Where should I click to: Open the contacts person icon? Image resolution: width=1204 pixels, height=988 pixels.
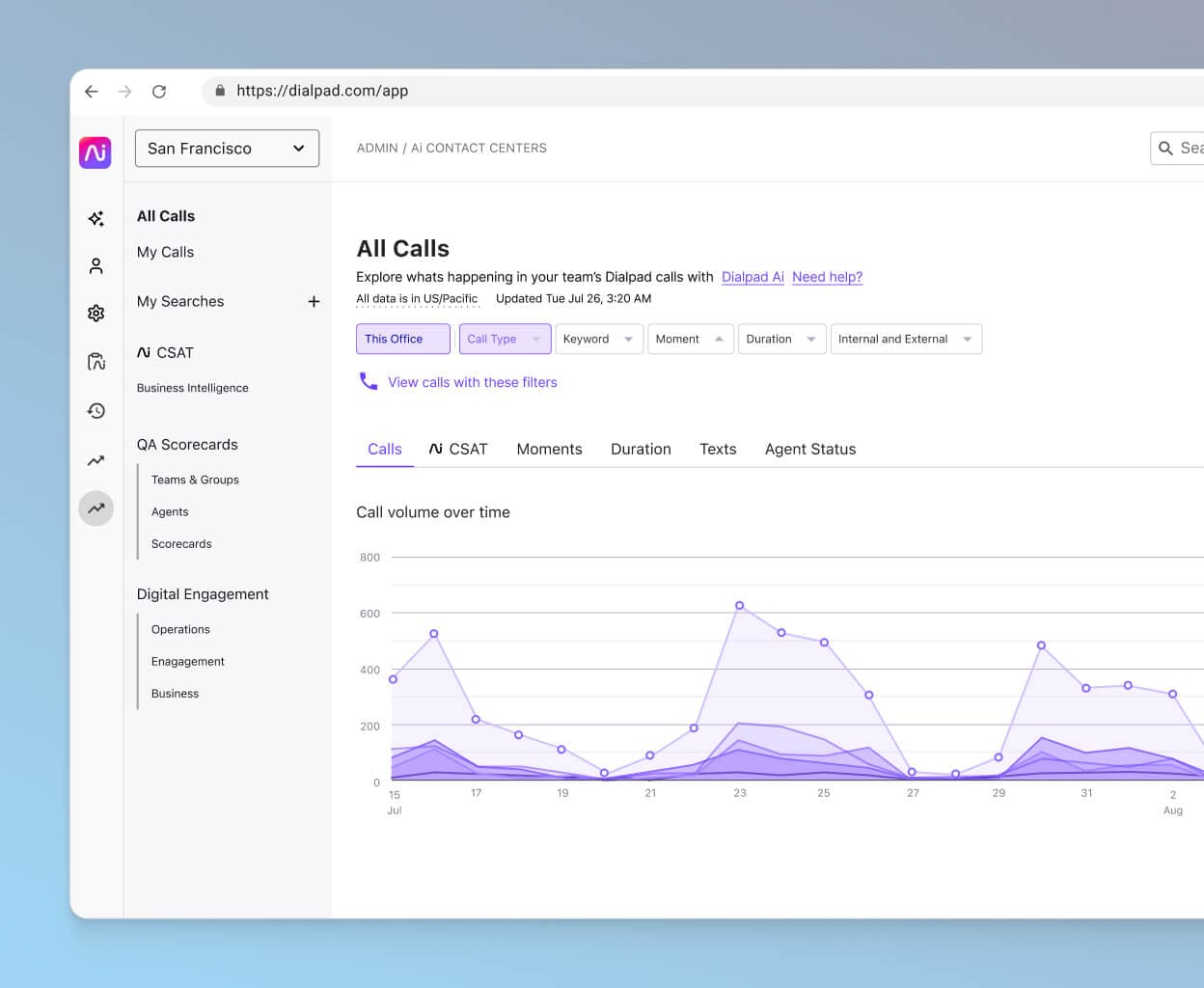[x=96, y=265]
